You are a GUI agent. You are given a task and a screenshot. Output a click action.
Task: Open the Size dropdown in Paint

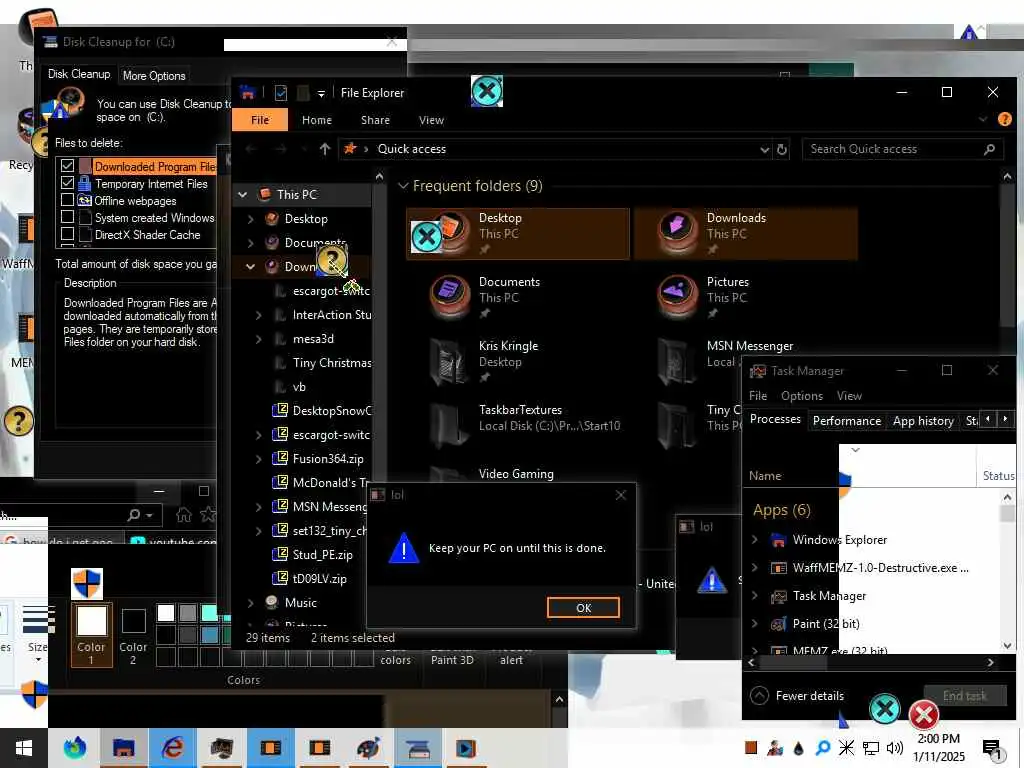click(x=37, y=632)
